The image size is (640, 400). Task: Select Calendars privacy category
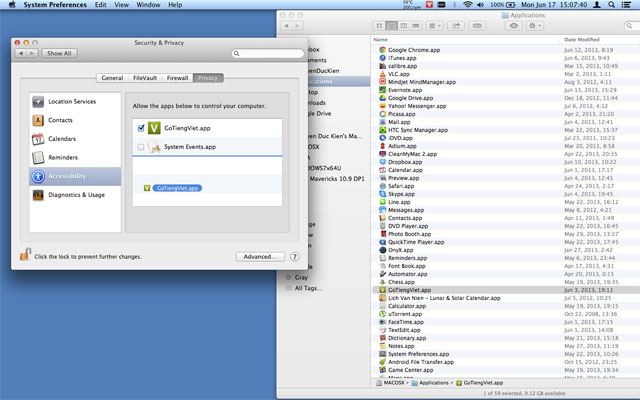[62, 138]
